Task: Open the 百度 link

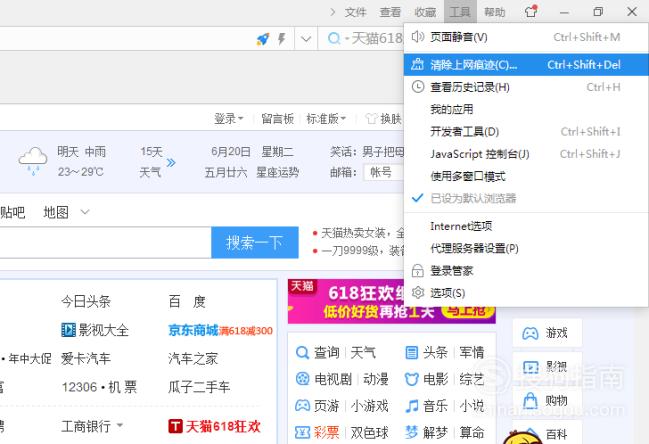Action: [187, 302]
